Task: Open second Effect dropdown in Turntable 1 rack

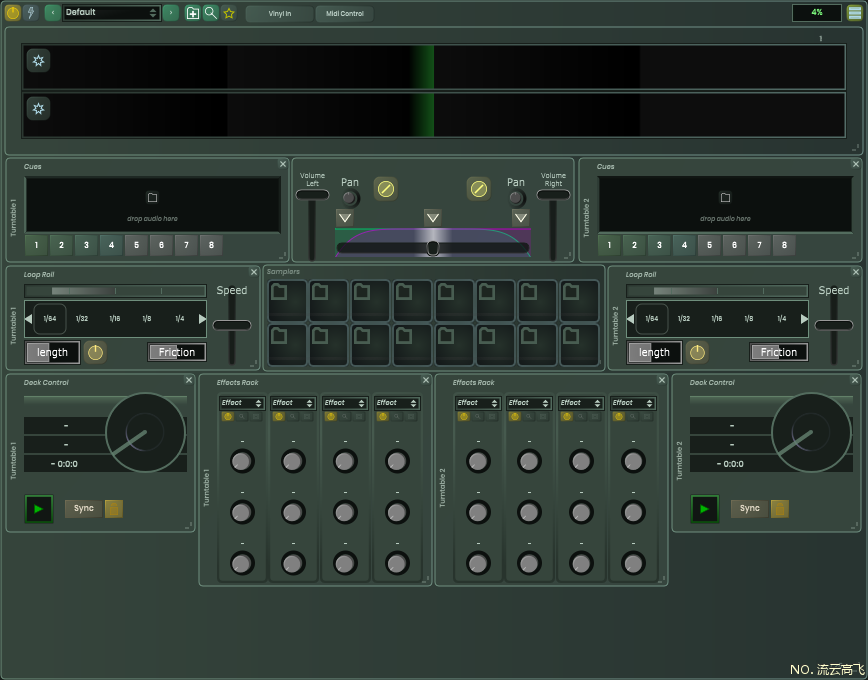Action: [293, 403]
